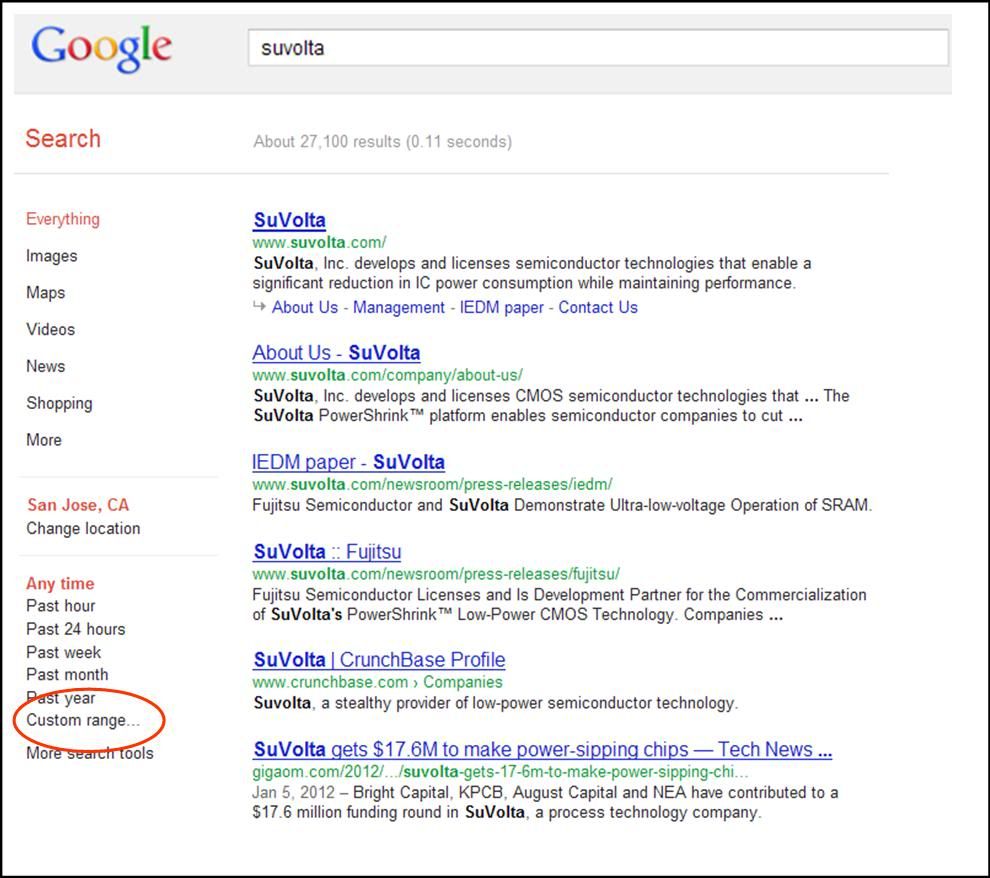
Task: Open the About Us sitelink
Action: point(305,307)
